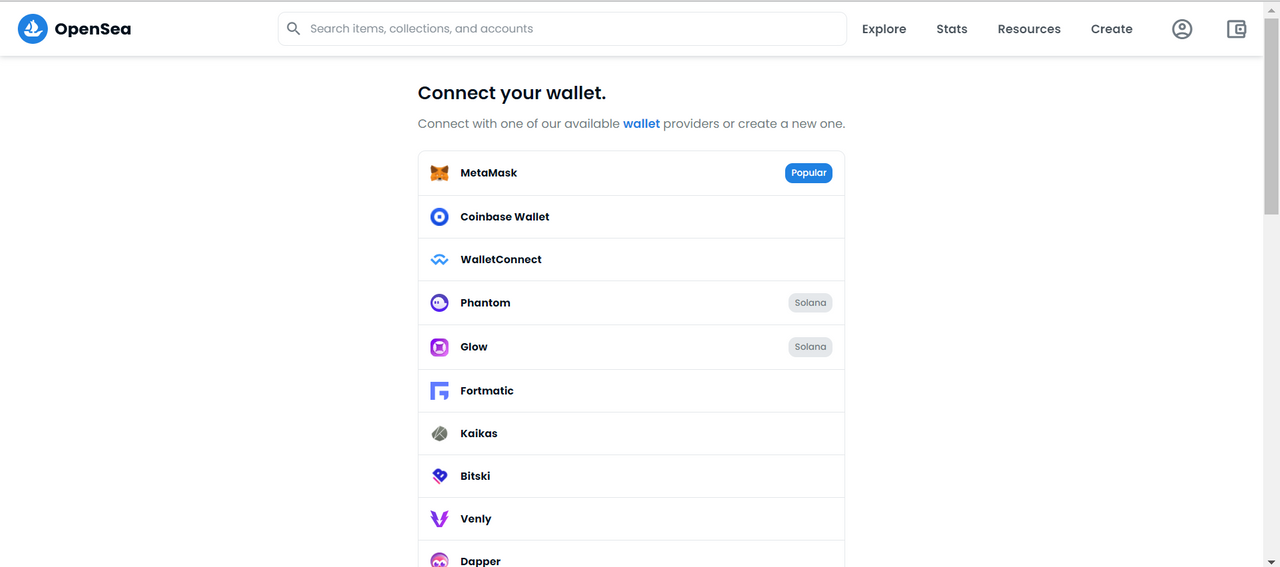Click the Bitski icon
The image size is (1280, 567).
439,476
